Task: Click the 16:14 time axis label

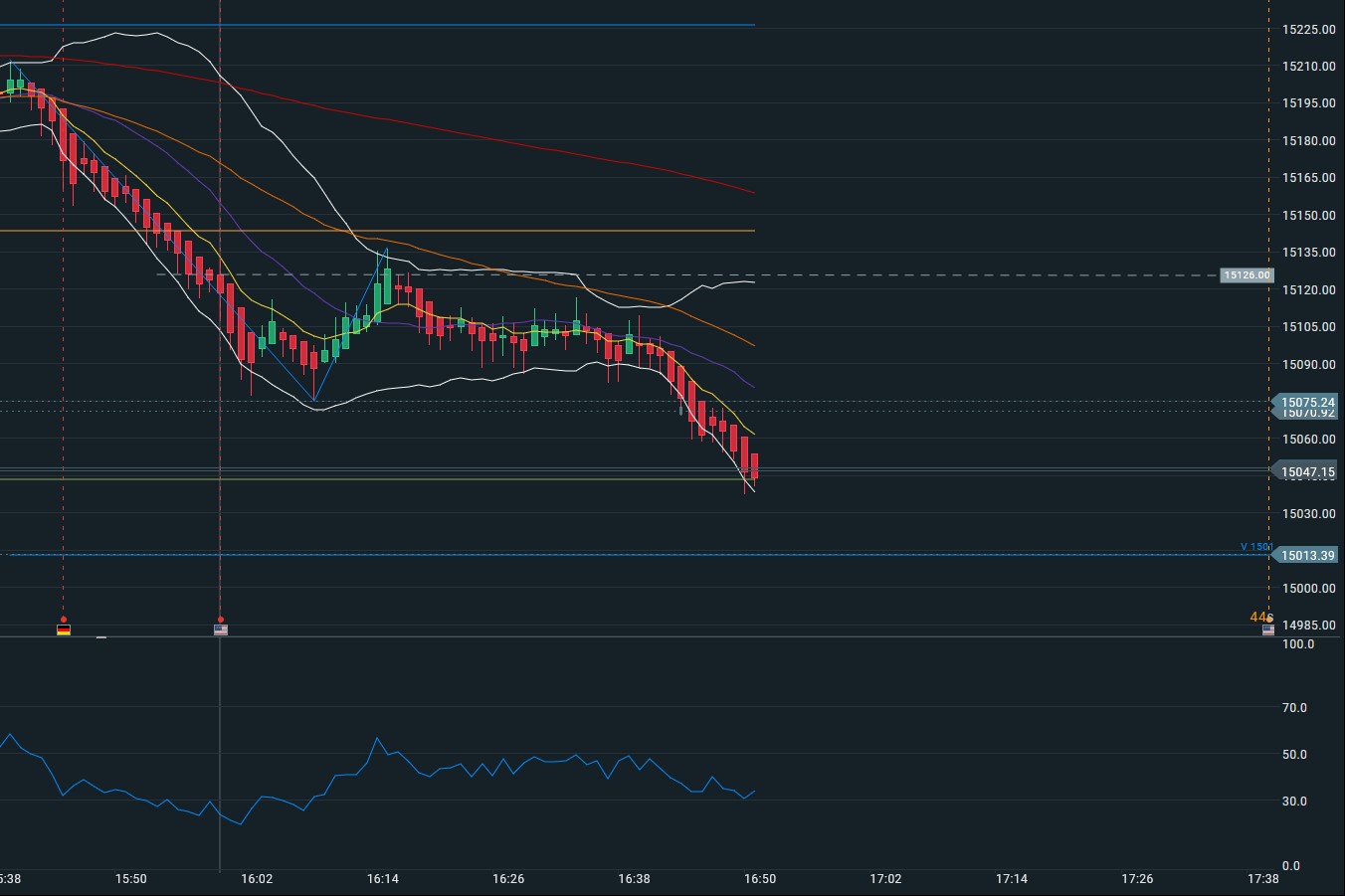Action: [x=383, y=879]
